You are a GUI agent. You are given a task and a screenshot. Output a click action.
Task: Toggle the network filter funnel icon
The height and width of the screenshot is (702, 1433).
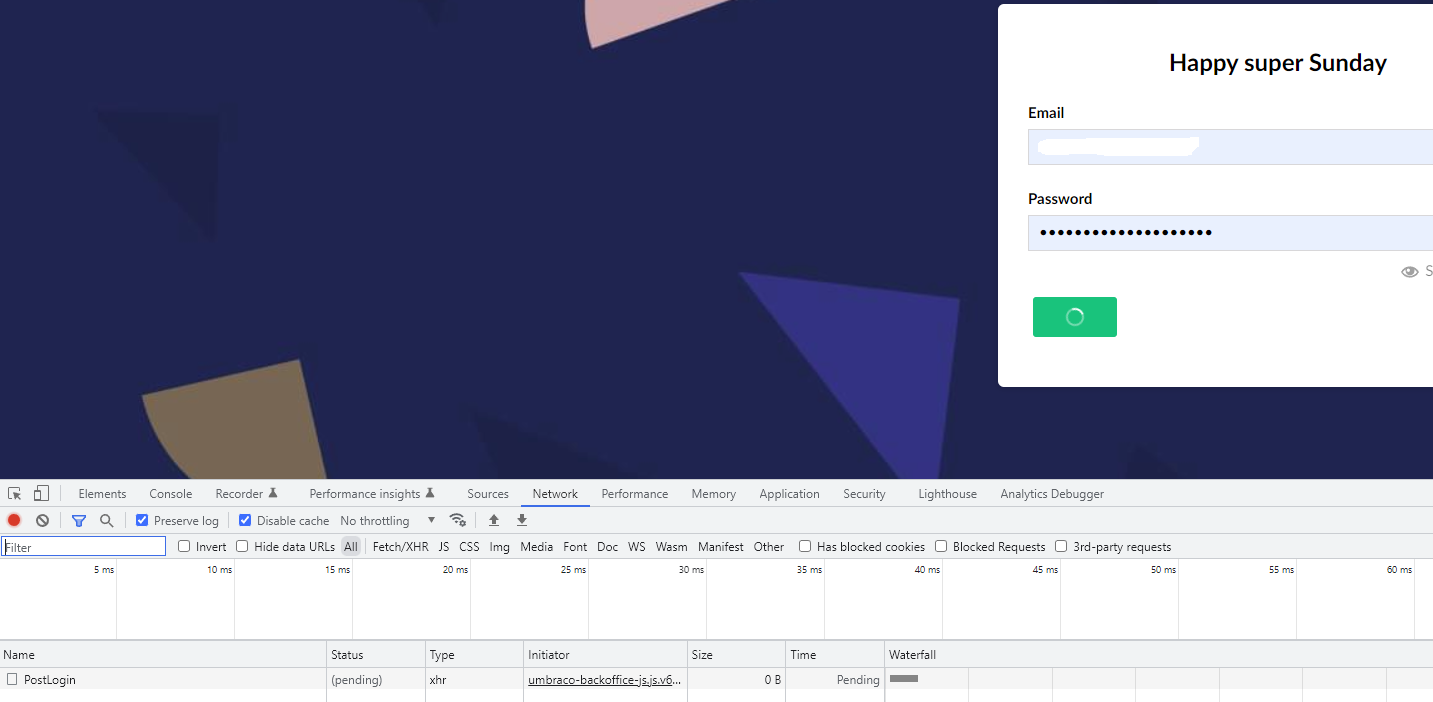(79, 521)
